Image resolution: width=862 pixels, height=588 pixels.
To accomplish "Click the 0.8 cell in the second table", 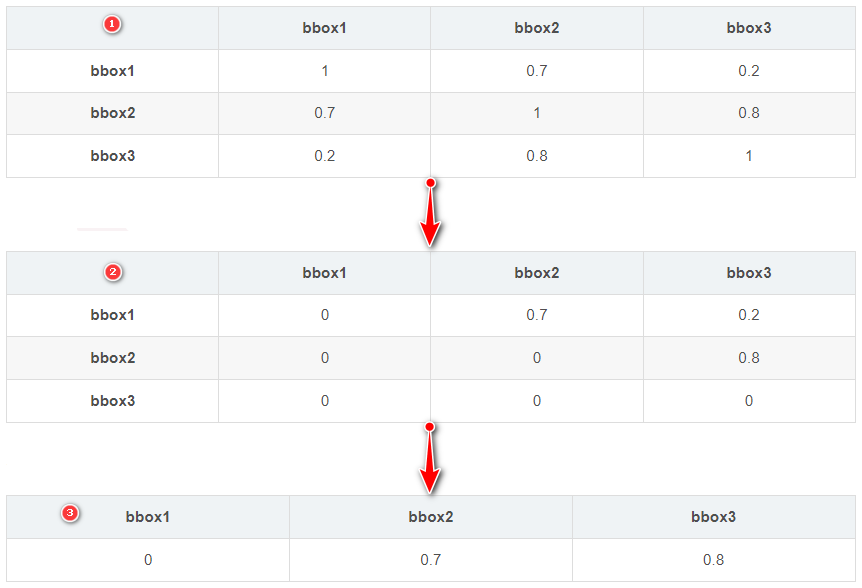I will tap(749, 358).
